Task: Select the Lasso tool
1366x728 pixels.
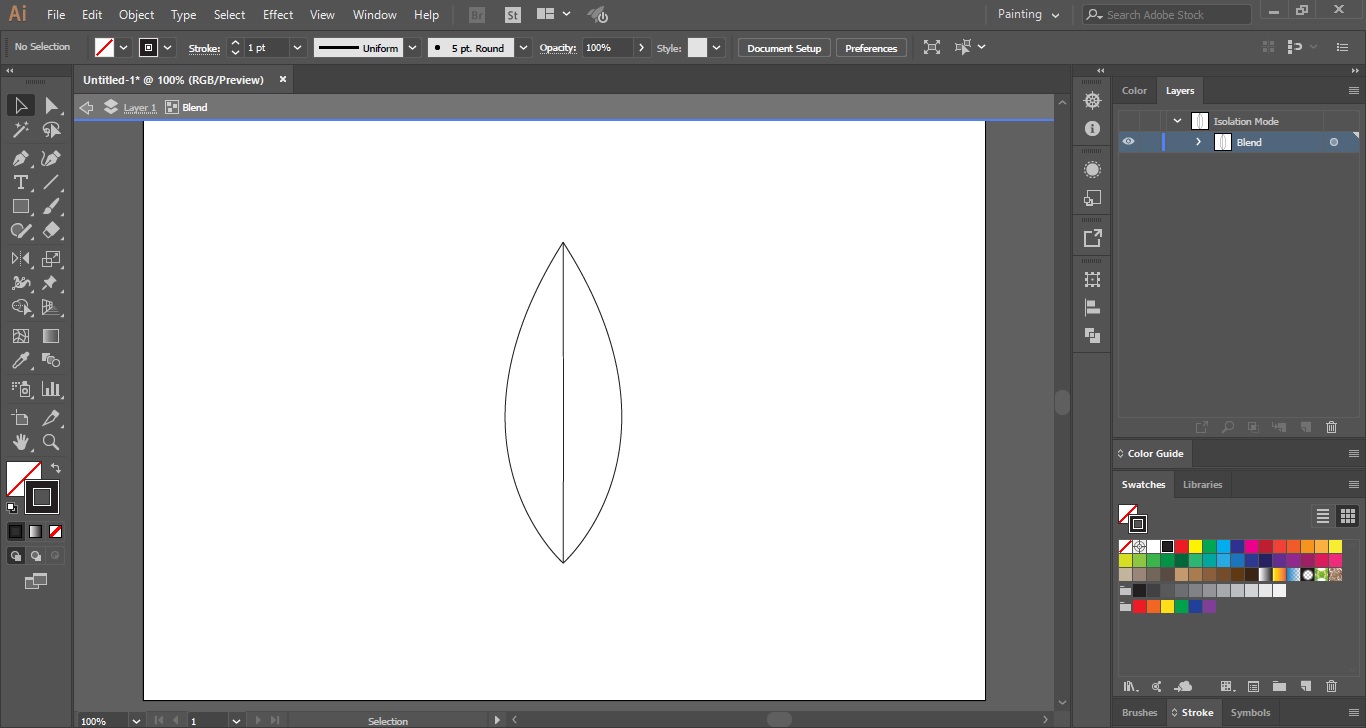Action: [51, 130]
